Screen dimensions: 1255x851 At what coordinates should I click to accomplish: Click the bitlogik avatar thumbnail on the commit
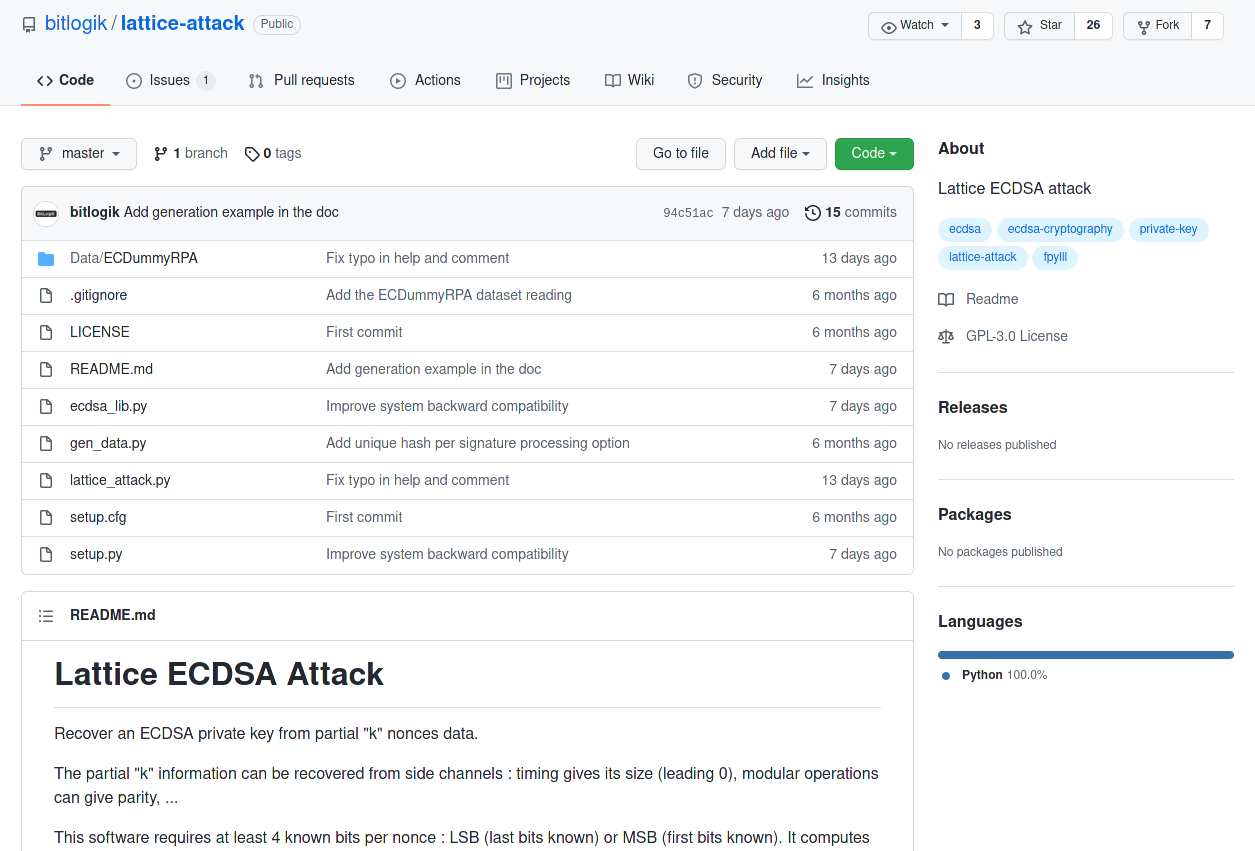pos(46,212)
